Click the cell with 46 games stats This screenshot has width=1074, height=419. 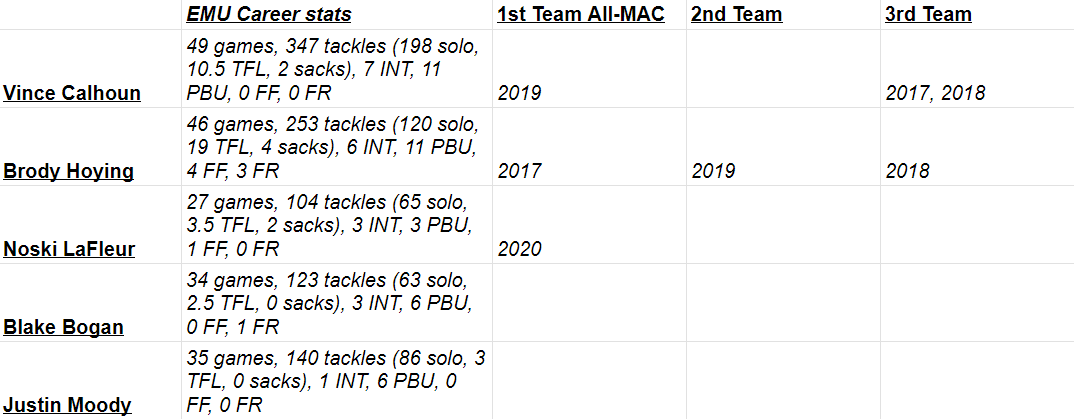(x=336, y=147)
